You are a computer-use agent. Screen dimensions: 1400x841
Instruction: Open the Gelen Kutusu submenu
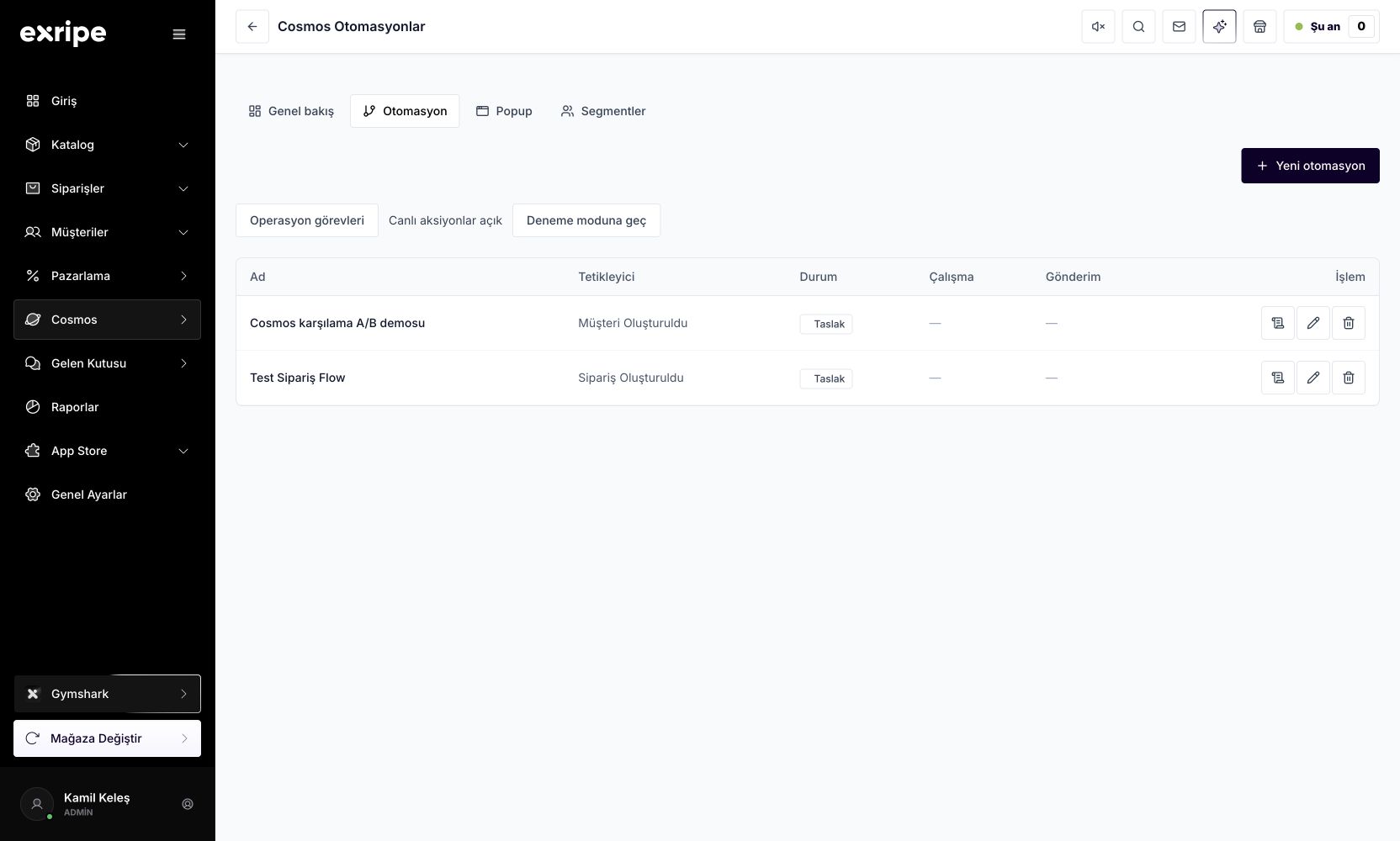point(107,363)
